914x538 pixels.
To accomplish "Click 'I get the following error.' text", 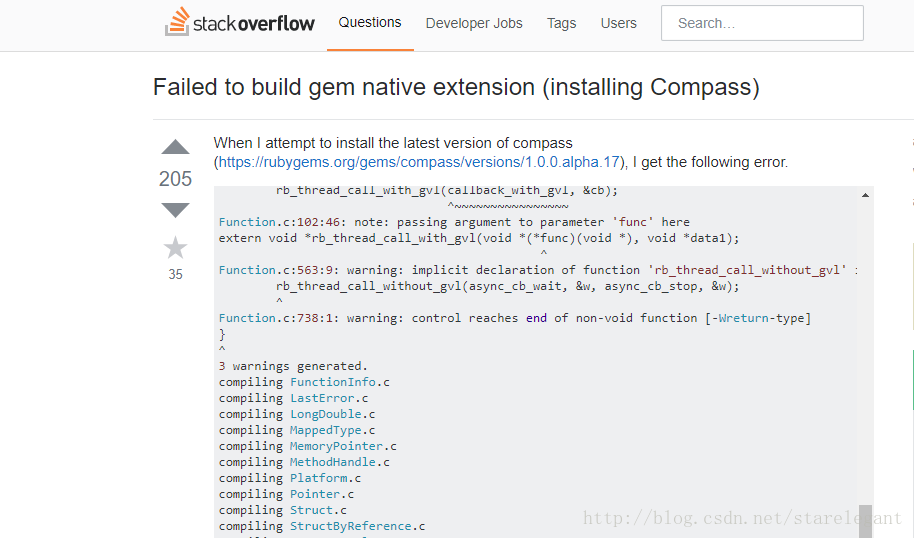I will [710, 162].
